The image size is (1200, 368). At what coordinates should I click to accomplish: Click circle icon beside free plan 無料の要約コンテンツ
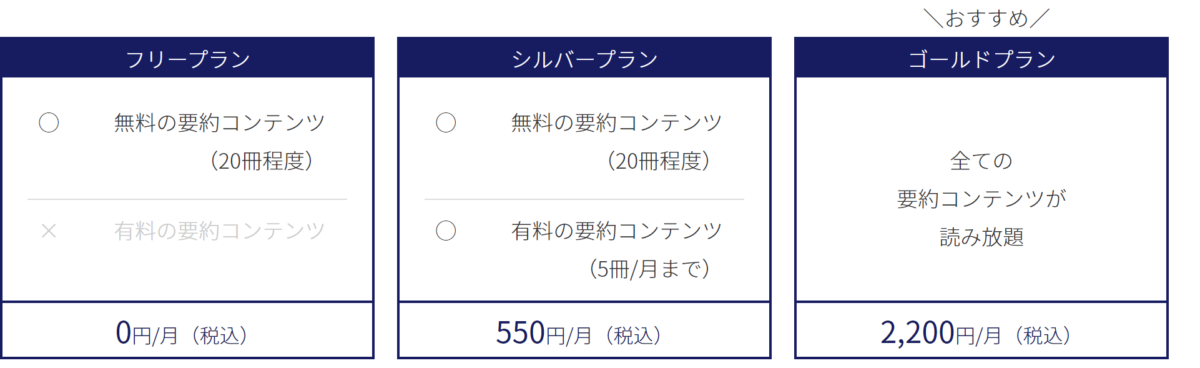point(48,123)
